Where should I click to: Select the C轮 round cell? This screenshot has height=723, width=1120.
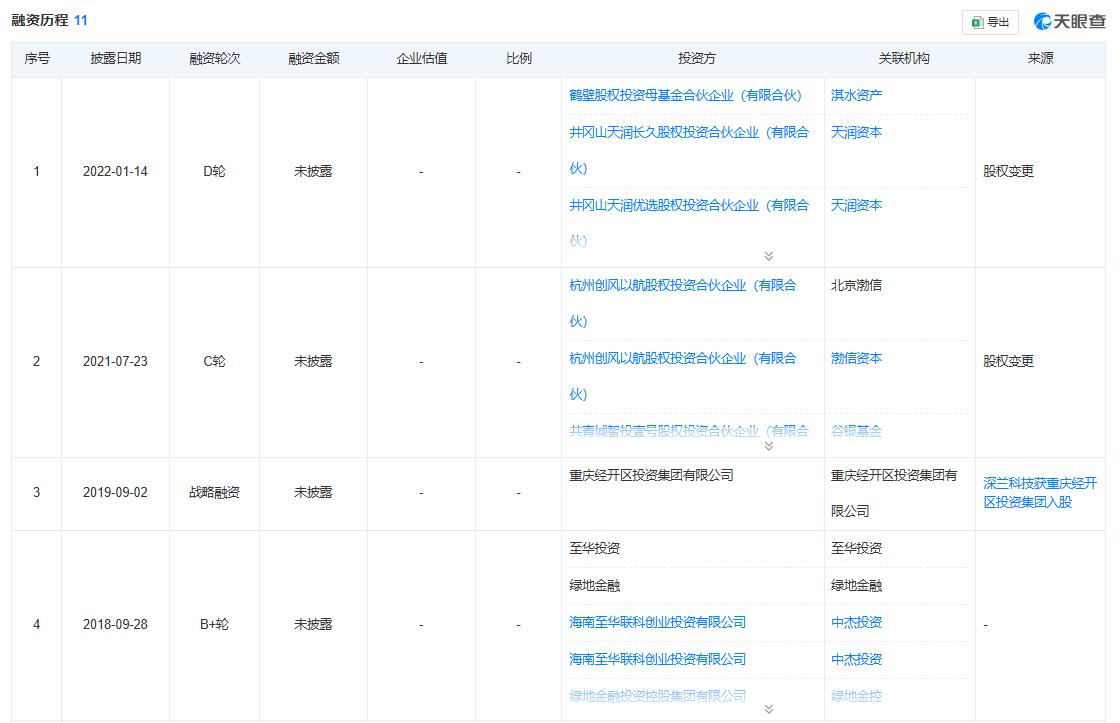[x=214, y=362]
